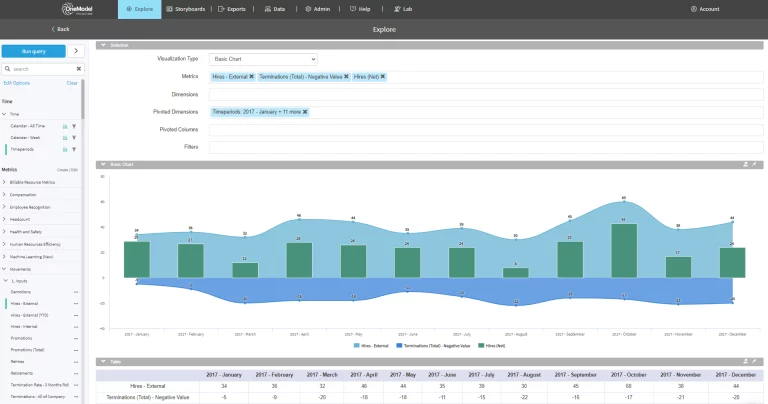The image size is (768, 404).
Task: Remove Hires - External metric tag
Action: click(251, 76)
